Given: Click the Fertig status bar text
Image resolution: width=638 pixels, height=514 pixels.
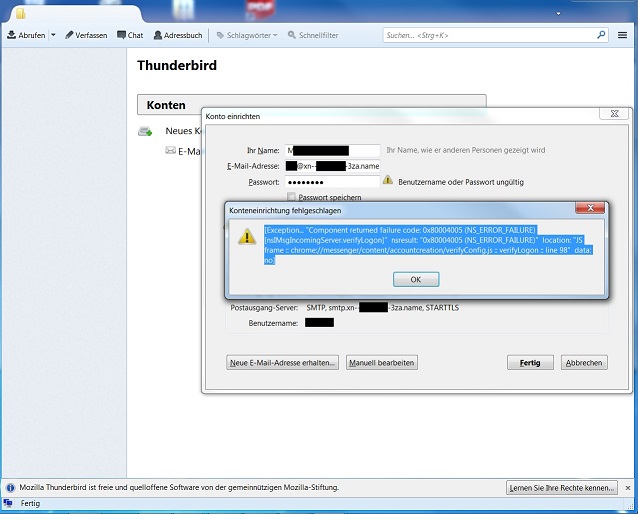Looking at the screenshot, I should (30, 503).
